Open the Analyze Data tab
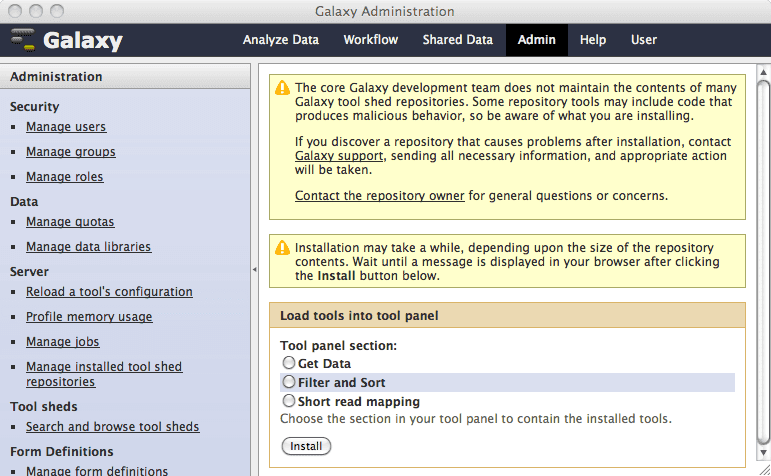Viewport: 771px width, 476px height. (x=281, y=40)
